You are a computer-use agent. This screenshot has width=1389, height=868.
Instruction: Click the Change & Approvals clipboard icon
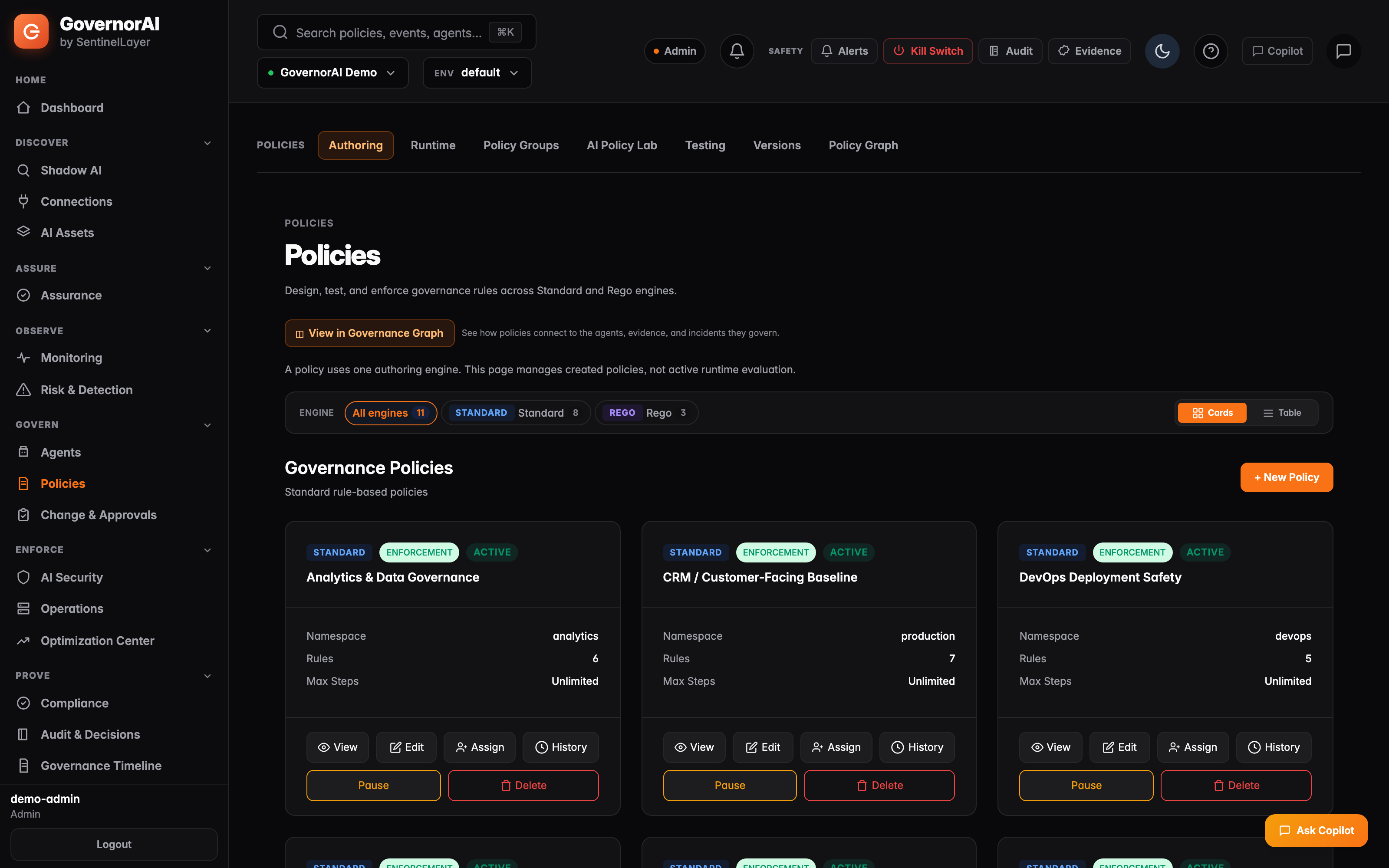click(x=23, y=515)
